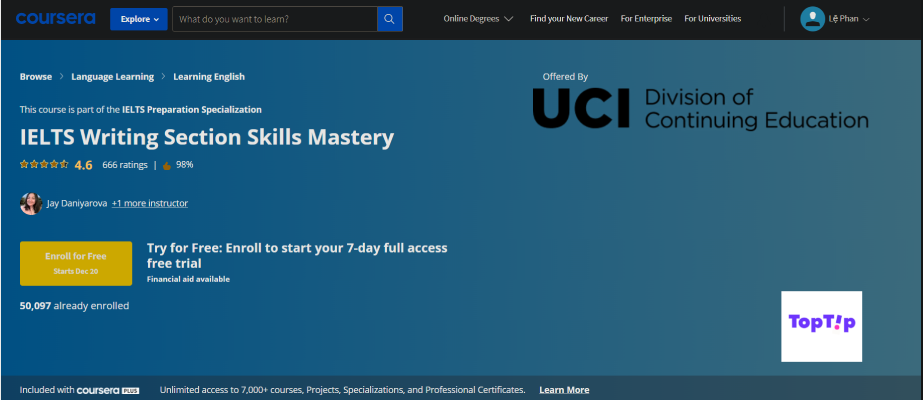Open the Lệ Phan account dropdown

(x=849, y=19)
